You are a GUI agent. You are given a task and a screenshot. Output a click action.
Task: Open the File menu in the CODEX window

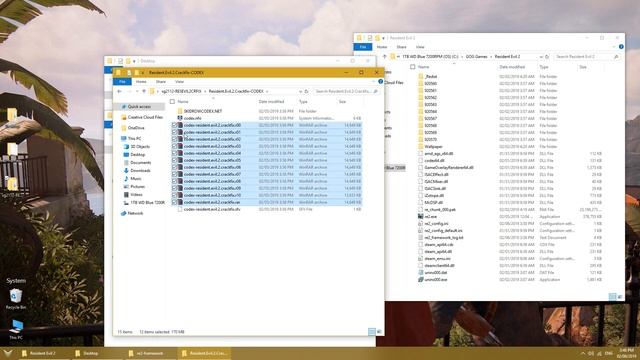coord(122,82)
